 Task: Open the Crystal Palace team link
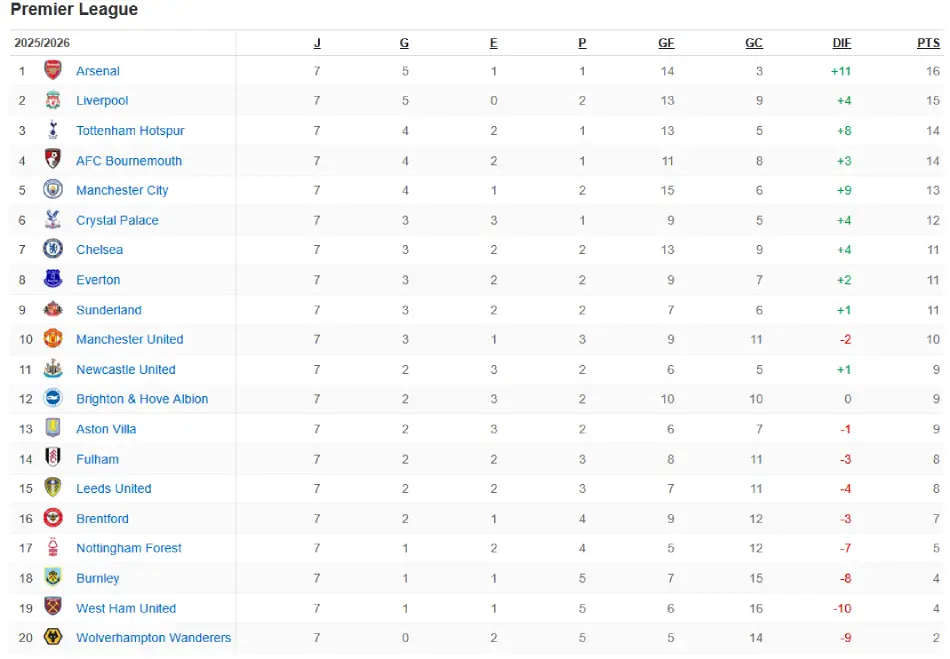coord(117,220)
